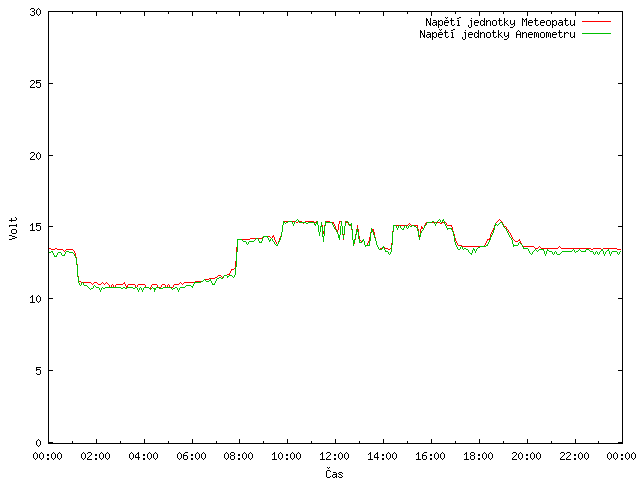Click the y-axis value 30

(x=36, y=12)
